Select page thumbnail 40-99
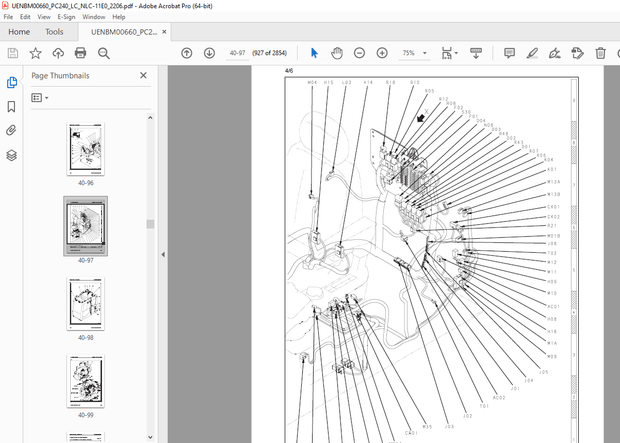This screenshot has height=443, width=620. click(x=85, y=381)
